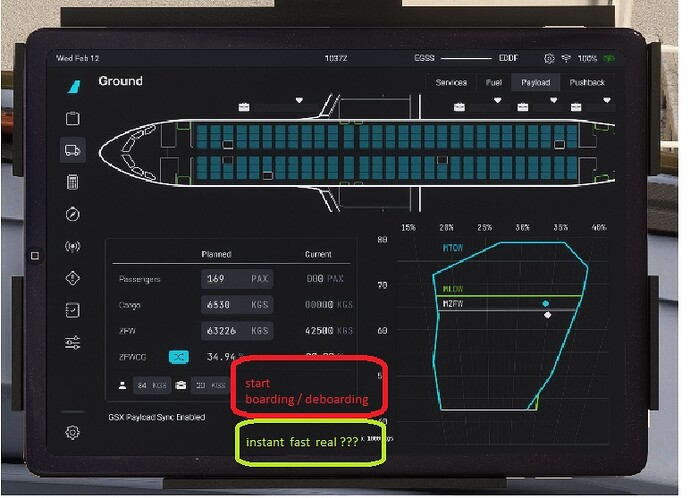The width and height of the screenshot is (690, 498).
Task: Click the current passengers value 000 PAX
Action: coord(325,279)
